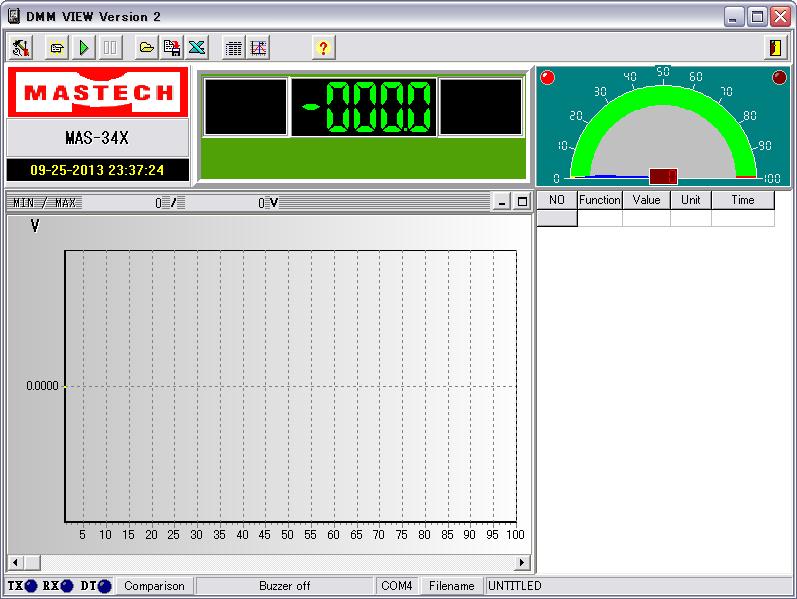Select the Unit column header
The width and height of the screenshot is (797, 599).
(691, 200)
